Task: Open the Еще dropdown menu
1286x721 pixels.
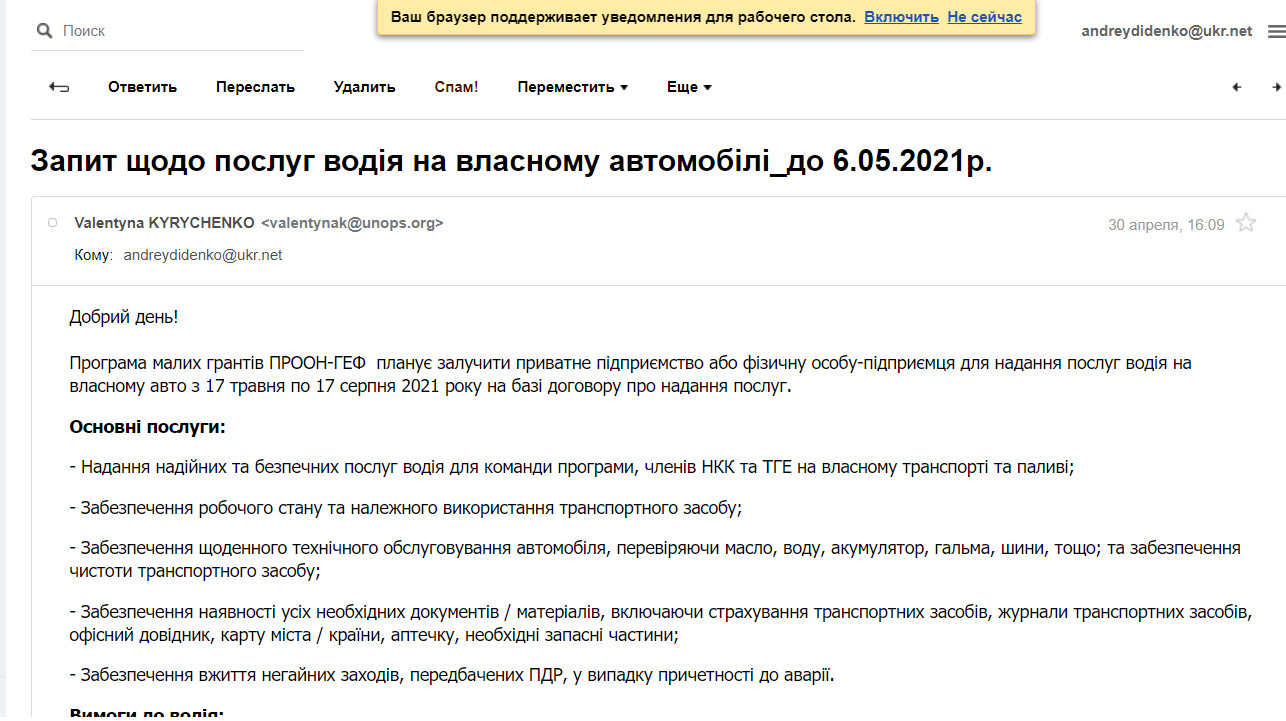Action: 689,87
